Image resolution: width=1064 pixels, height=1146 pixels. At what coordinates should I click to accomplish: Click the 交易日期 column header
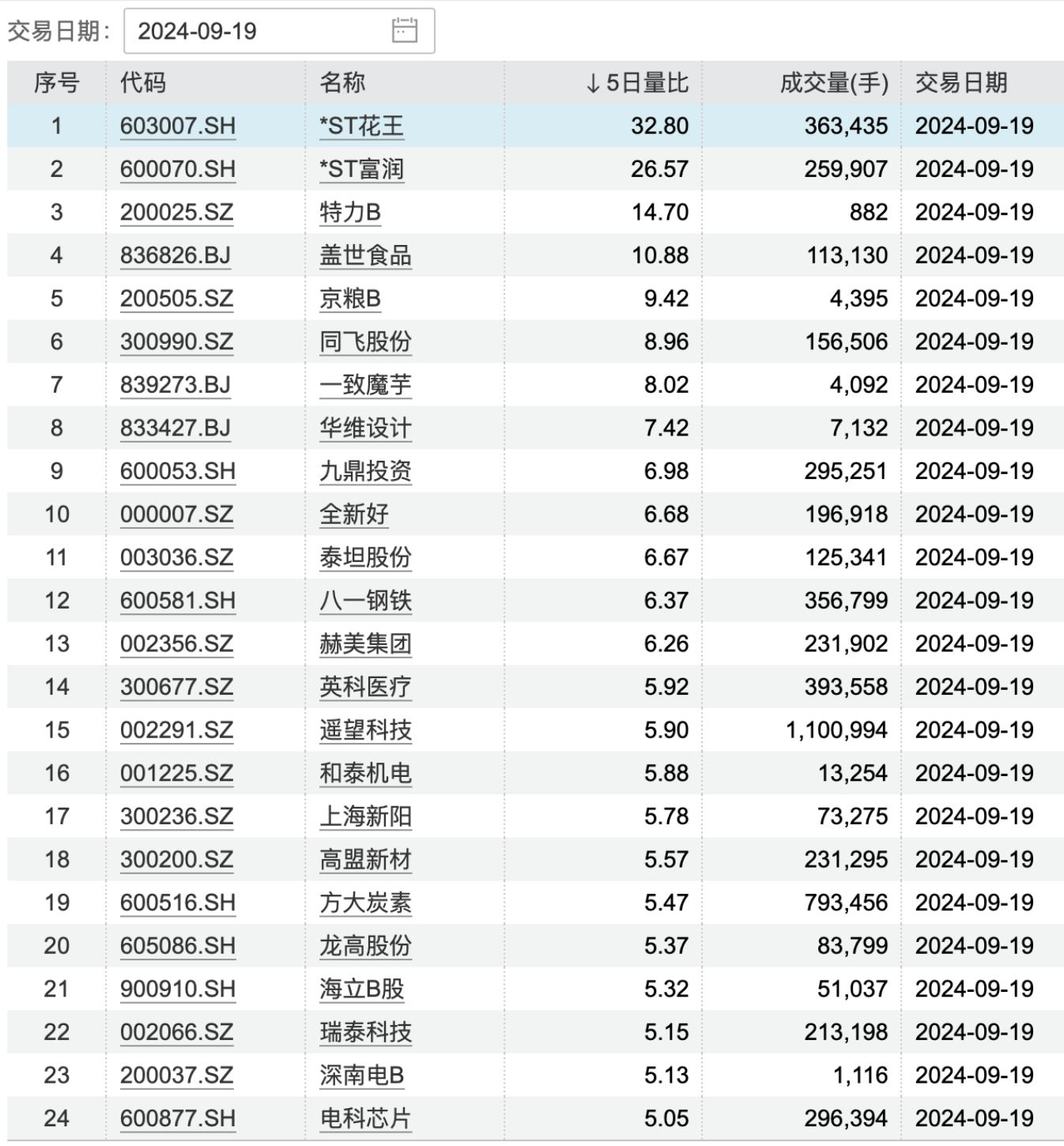click(961, 83)
